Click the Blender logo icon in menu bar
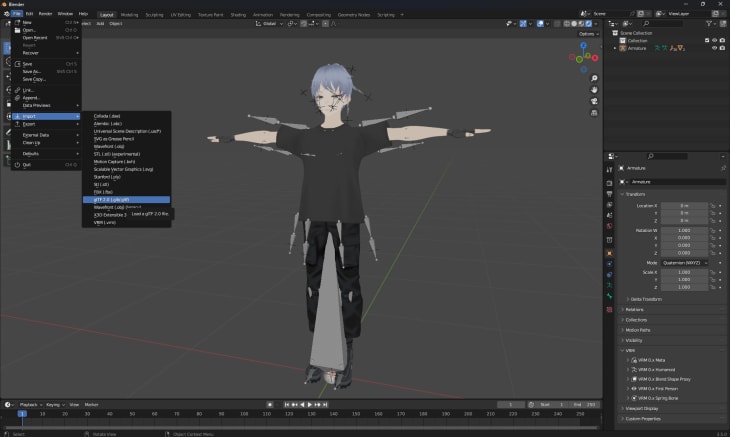Screen dimensions: 730x437 pyautogui.click(x=5, y=13)
